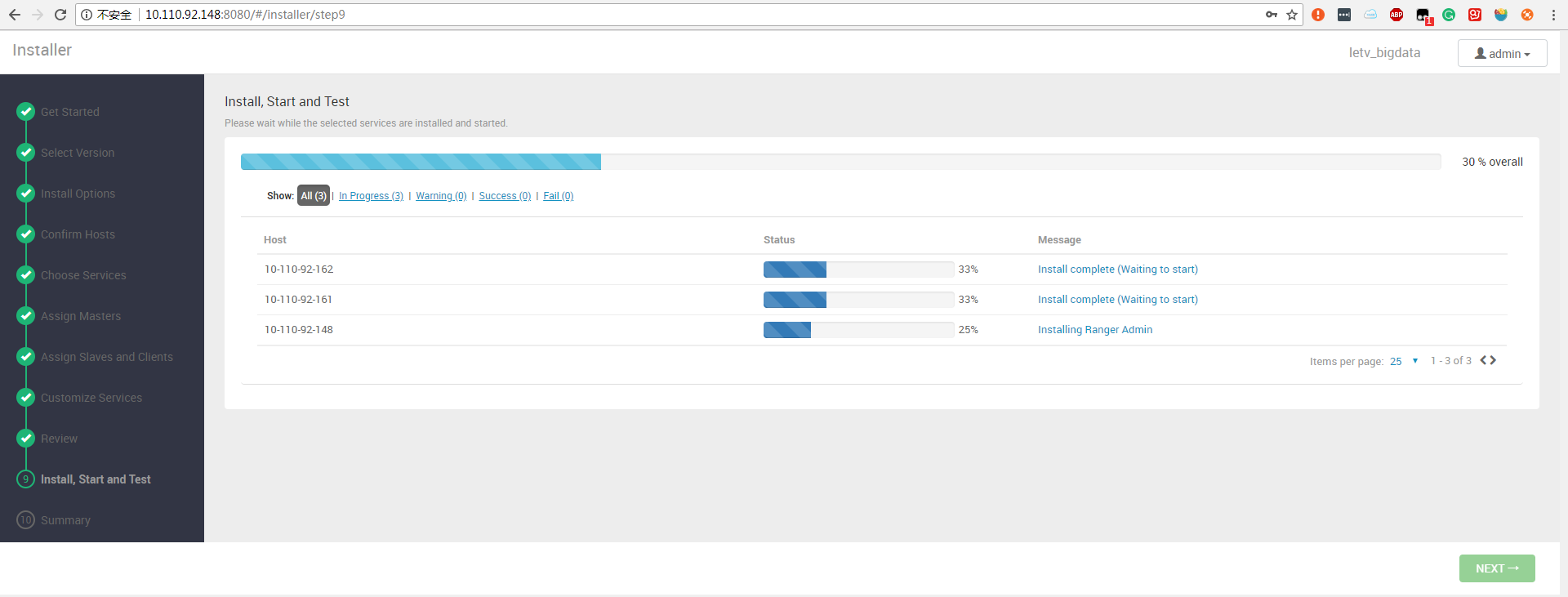The image size is (1568, 597).
Task: Click the browser forward arrow
Action: click(x=38, y=15)
